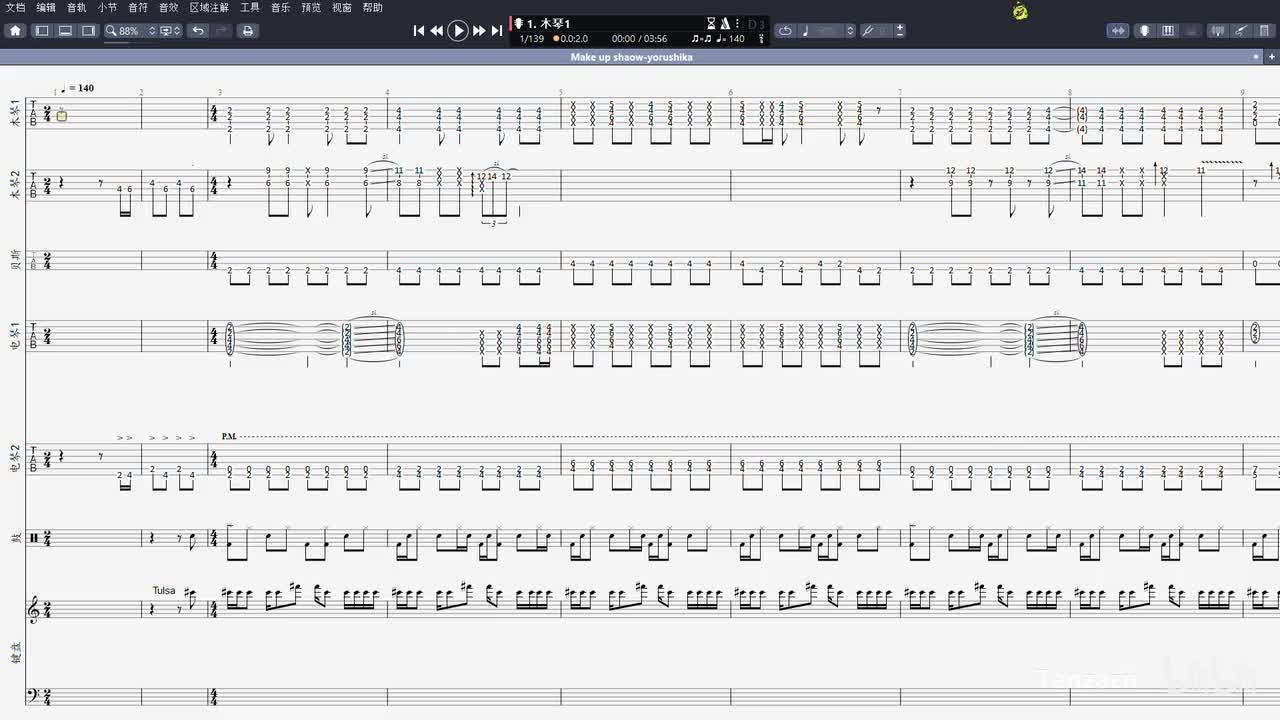
Task: Select the 木琴1 track label
Action: pyautogui.click(x=15, y=113)
